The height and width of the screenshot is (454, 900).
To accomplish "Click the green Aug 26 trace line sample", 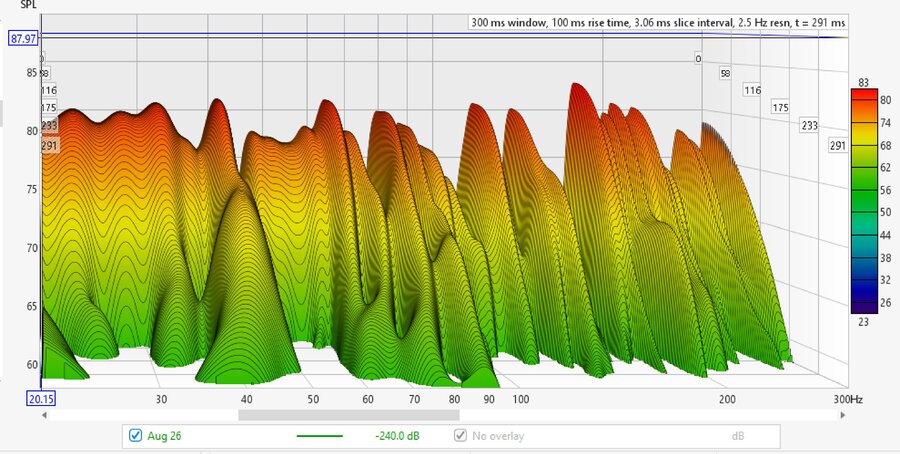I will point(320,436).
